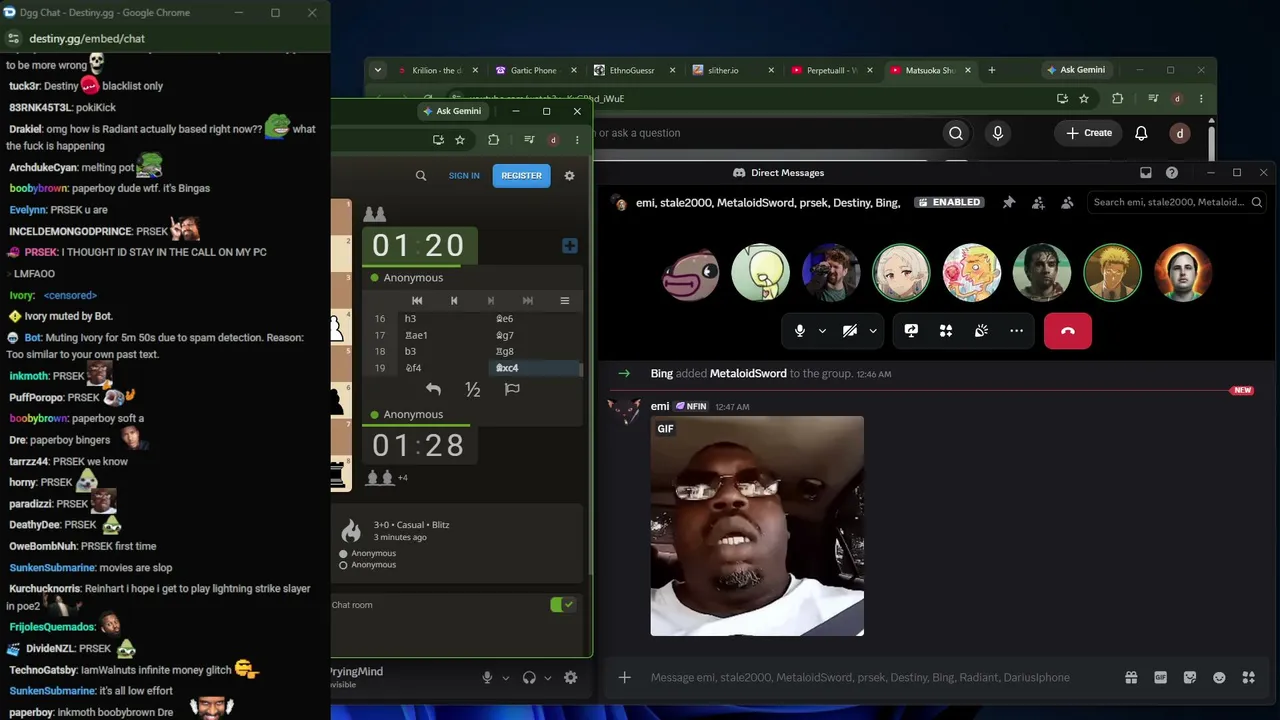
Task: Open pinned messages in Discord header
Action: pyautogui.click(x=1009, y=202)
